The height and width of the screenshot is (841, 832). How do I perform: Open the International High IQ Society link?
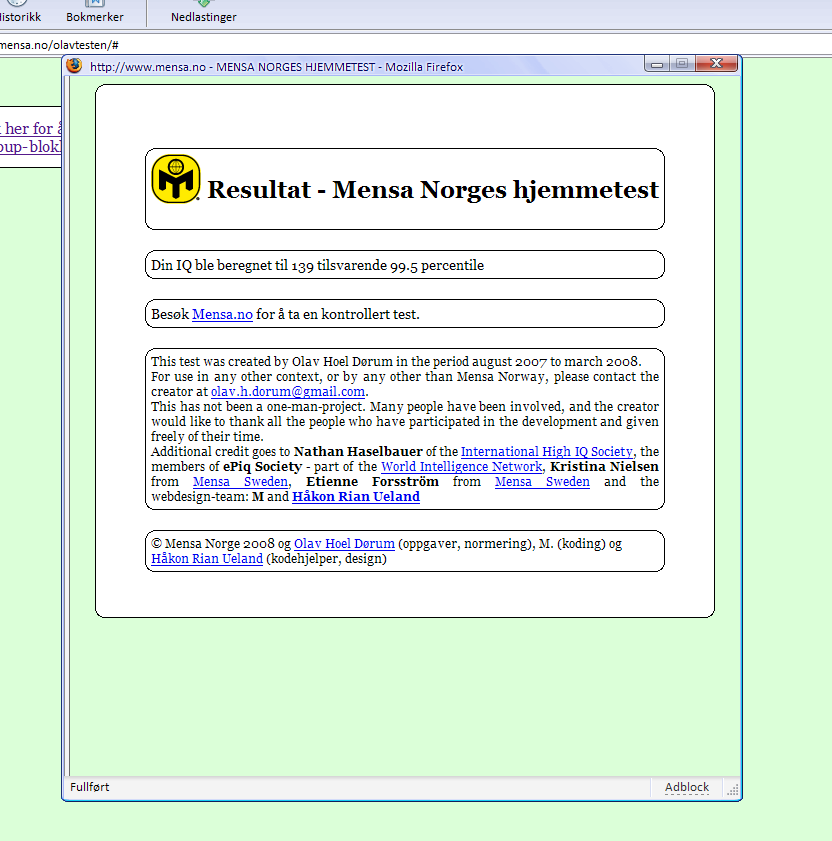546,452
